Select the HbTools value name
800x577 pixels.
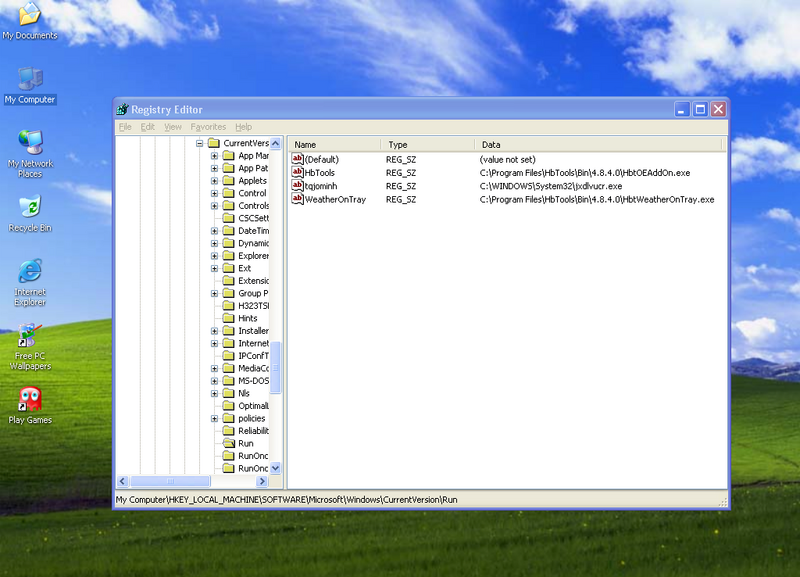(x=320, y=173)
